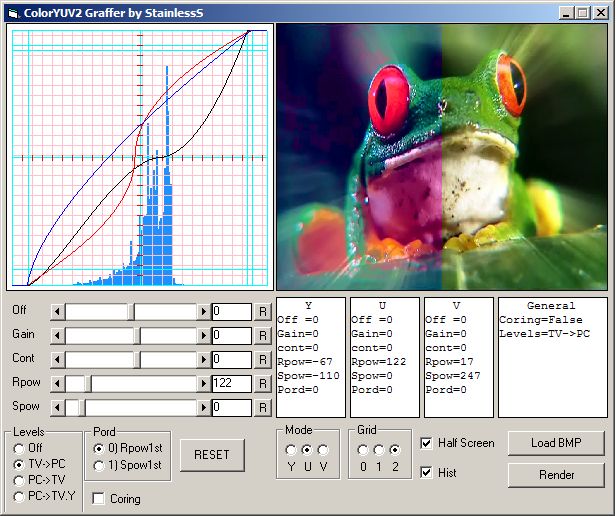Click 'Spow=-110' in the Y panel
The width and height of the screenshot is (616, 516).
point(308,376)
